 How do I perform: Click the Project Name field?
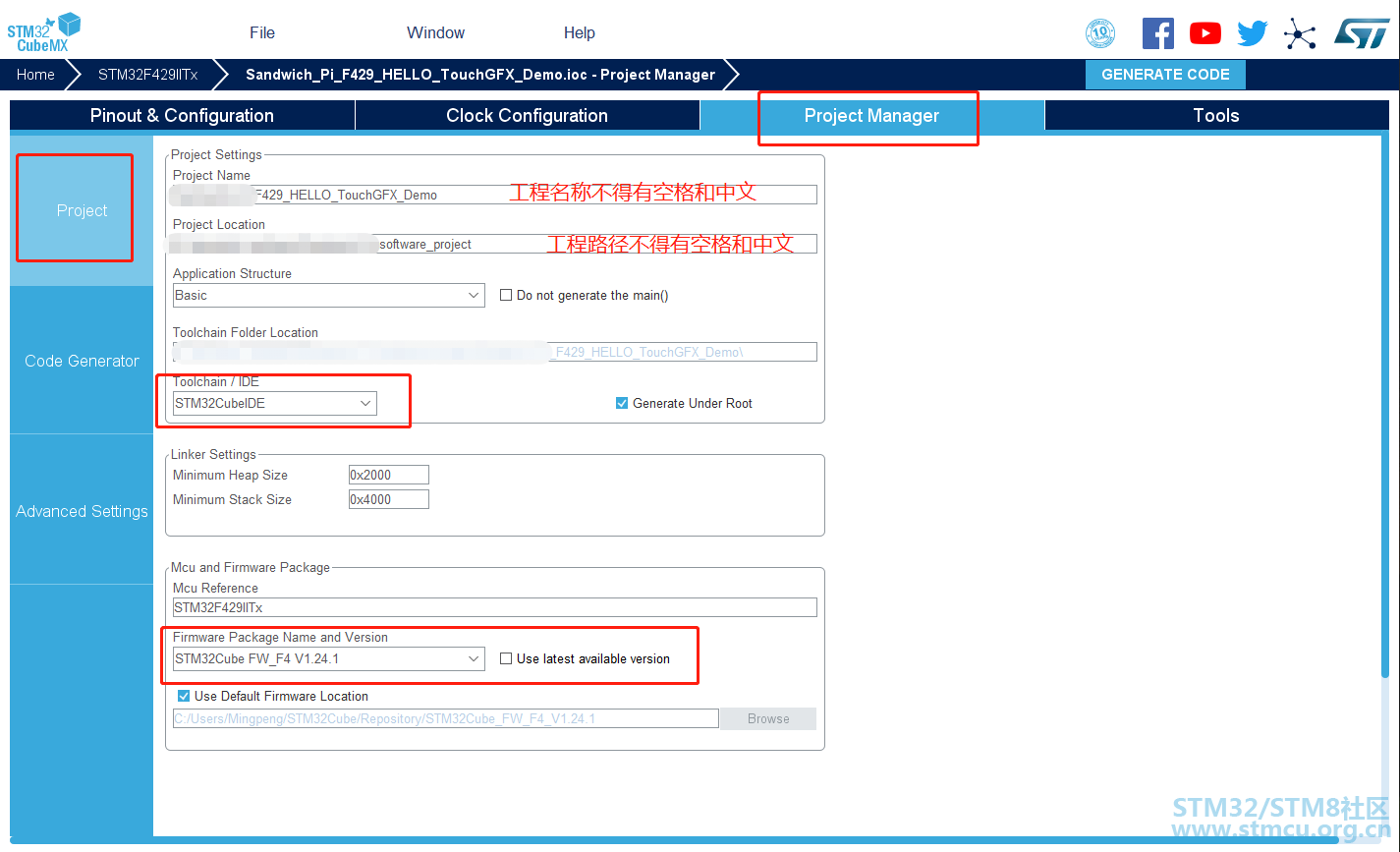pyautogui.click(x=494, y=195)
